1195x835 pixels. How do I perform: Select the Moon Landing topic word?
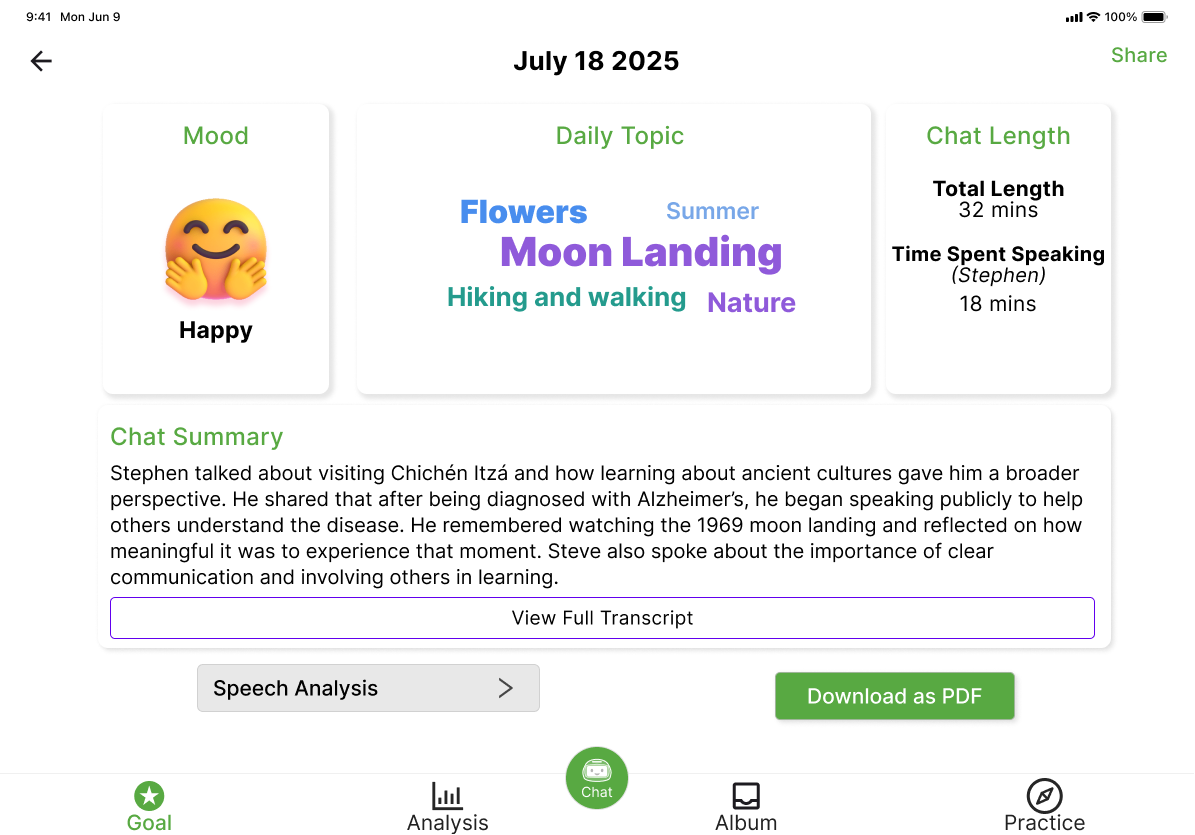click(x=641, y=252)
